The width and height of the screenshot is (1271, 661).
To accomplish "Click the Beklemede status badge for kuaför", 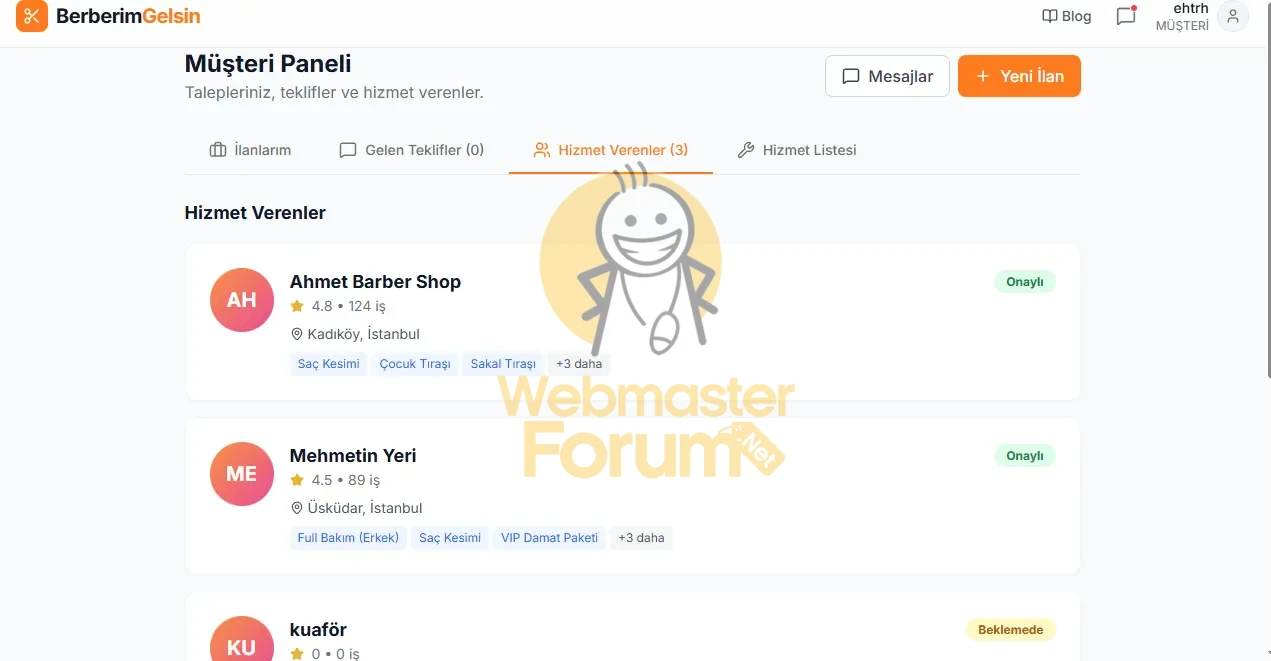I will (x=1010, y=630).
